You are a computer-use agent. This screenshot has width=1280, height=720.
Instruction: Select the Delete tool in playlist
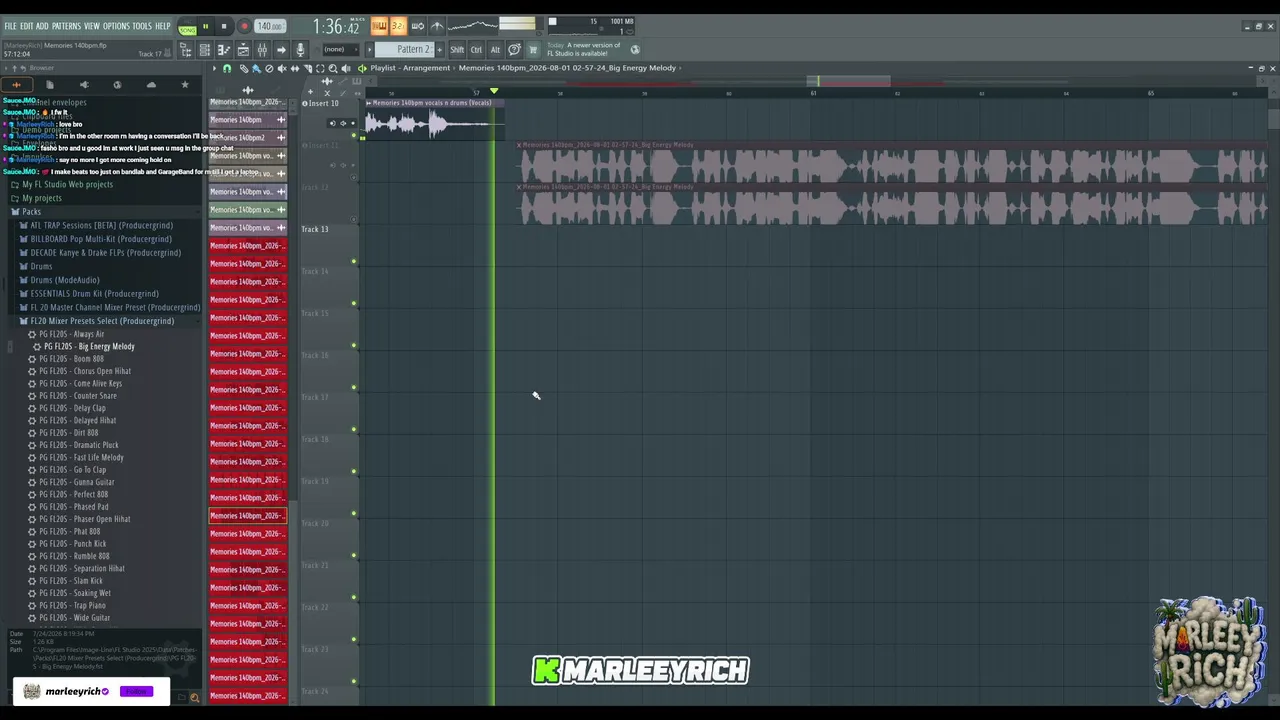click(x=269, y=68)
